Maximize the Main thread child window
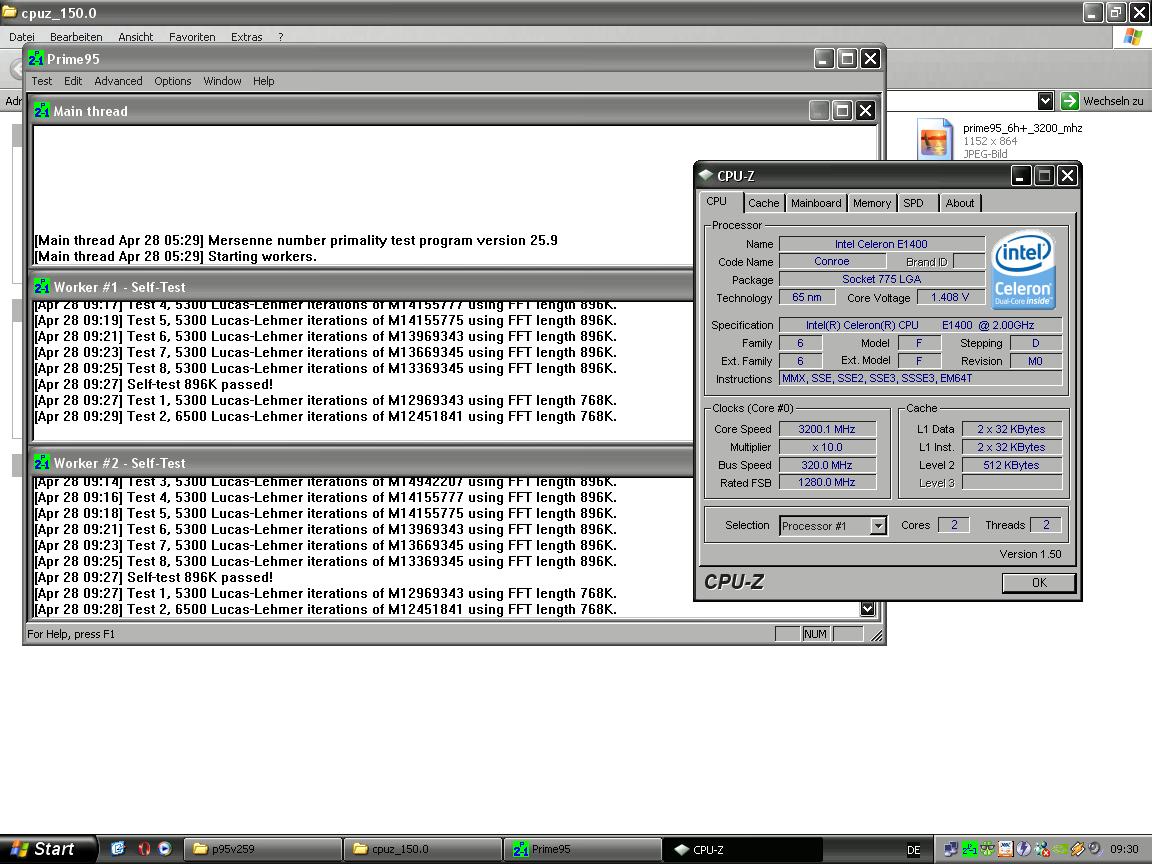The height and width of the screenshot is (864, 1152). (x=843, y=111)
